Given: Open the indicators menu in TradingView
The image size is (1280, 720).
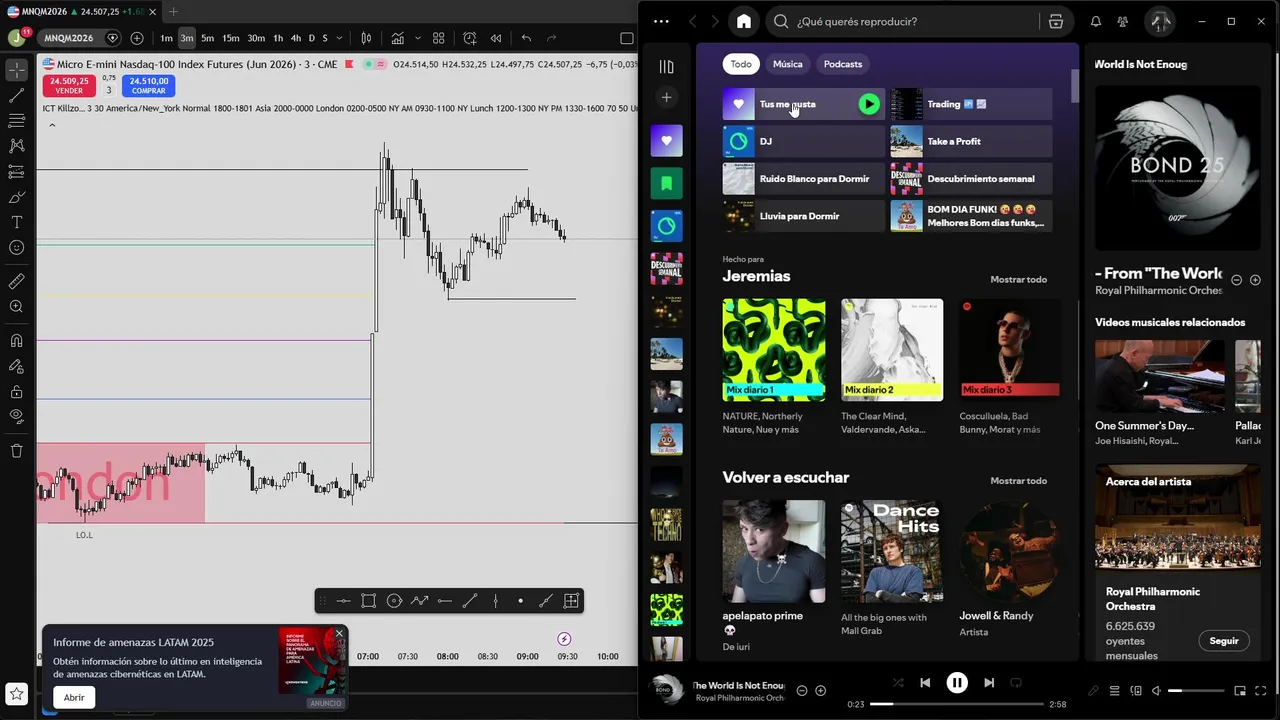Looking at the screenshot, I should point(398,38).
